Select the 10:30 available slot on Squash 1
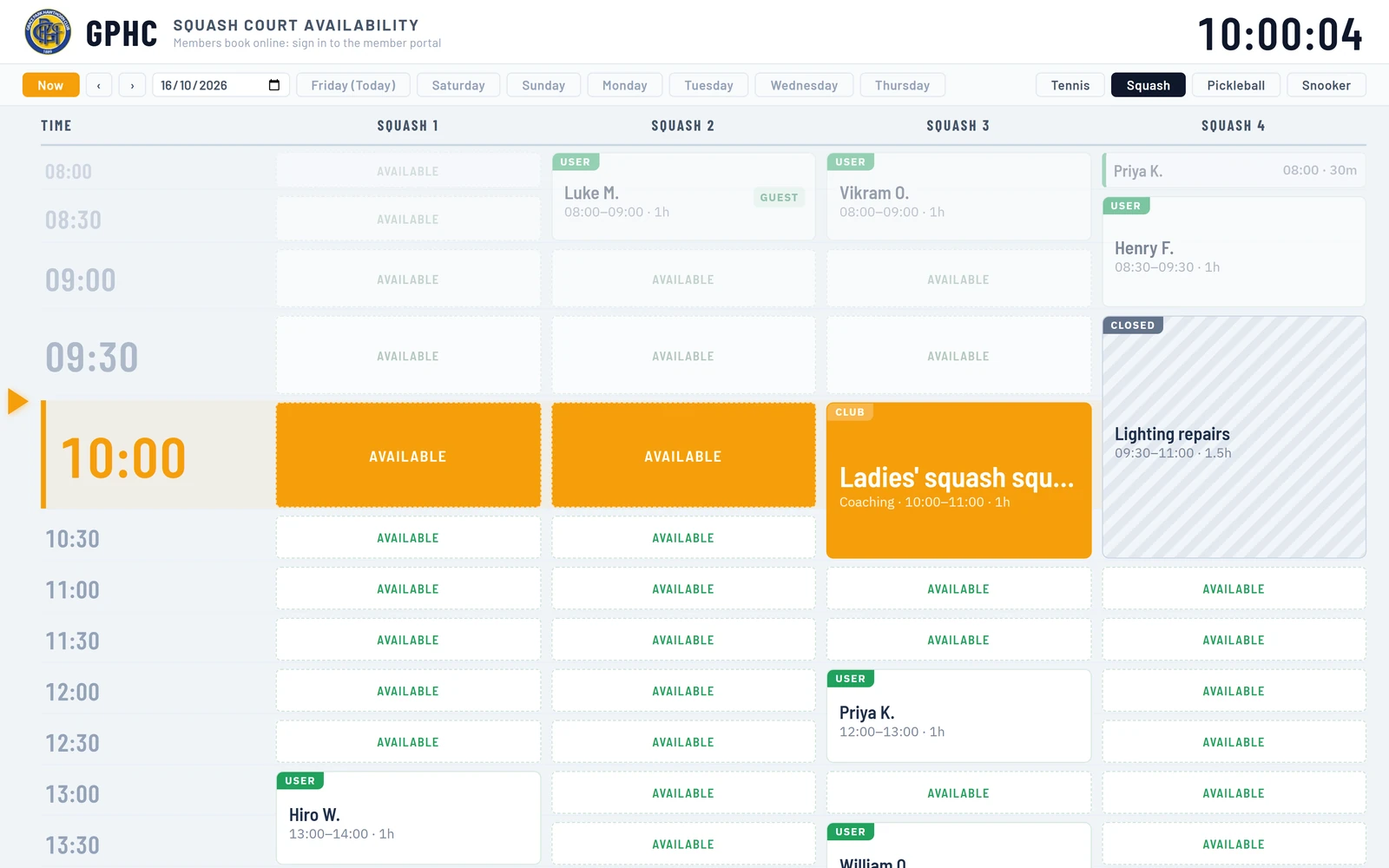Image resolution: width=1389 pixels, height=868 pixels. [x=408, y=538]
